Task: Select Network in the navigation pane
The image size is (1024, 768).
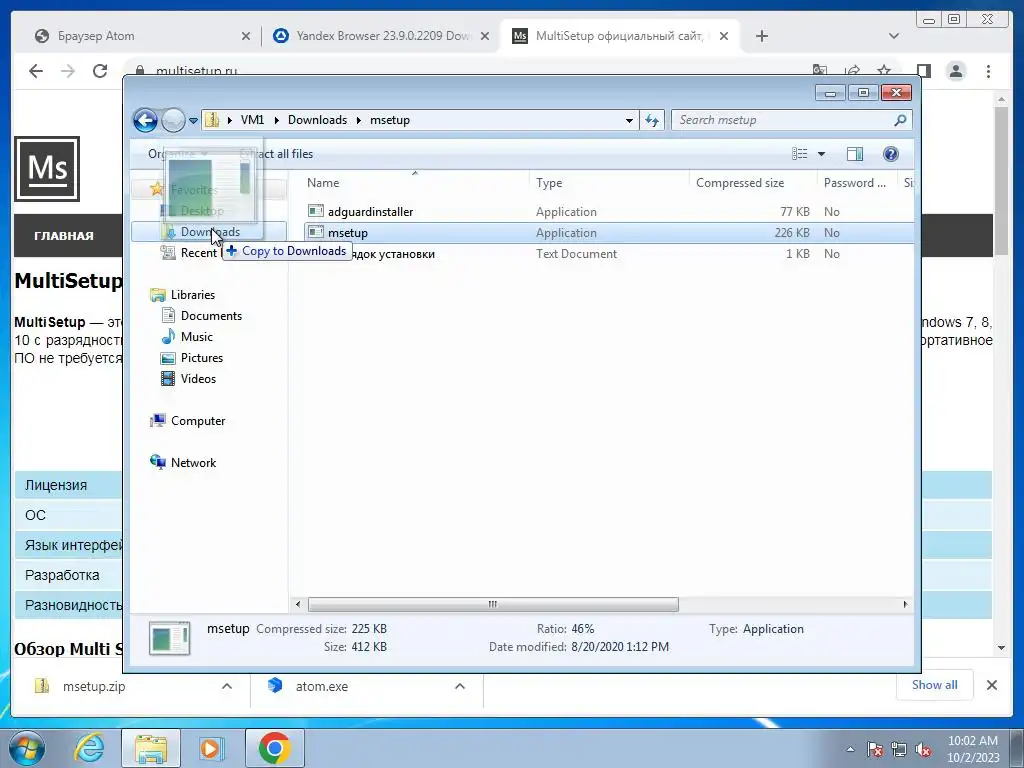Action: coord(193,462)
